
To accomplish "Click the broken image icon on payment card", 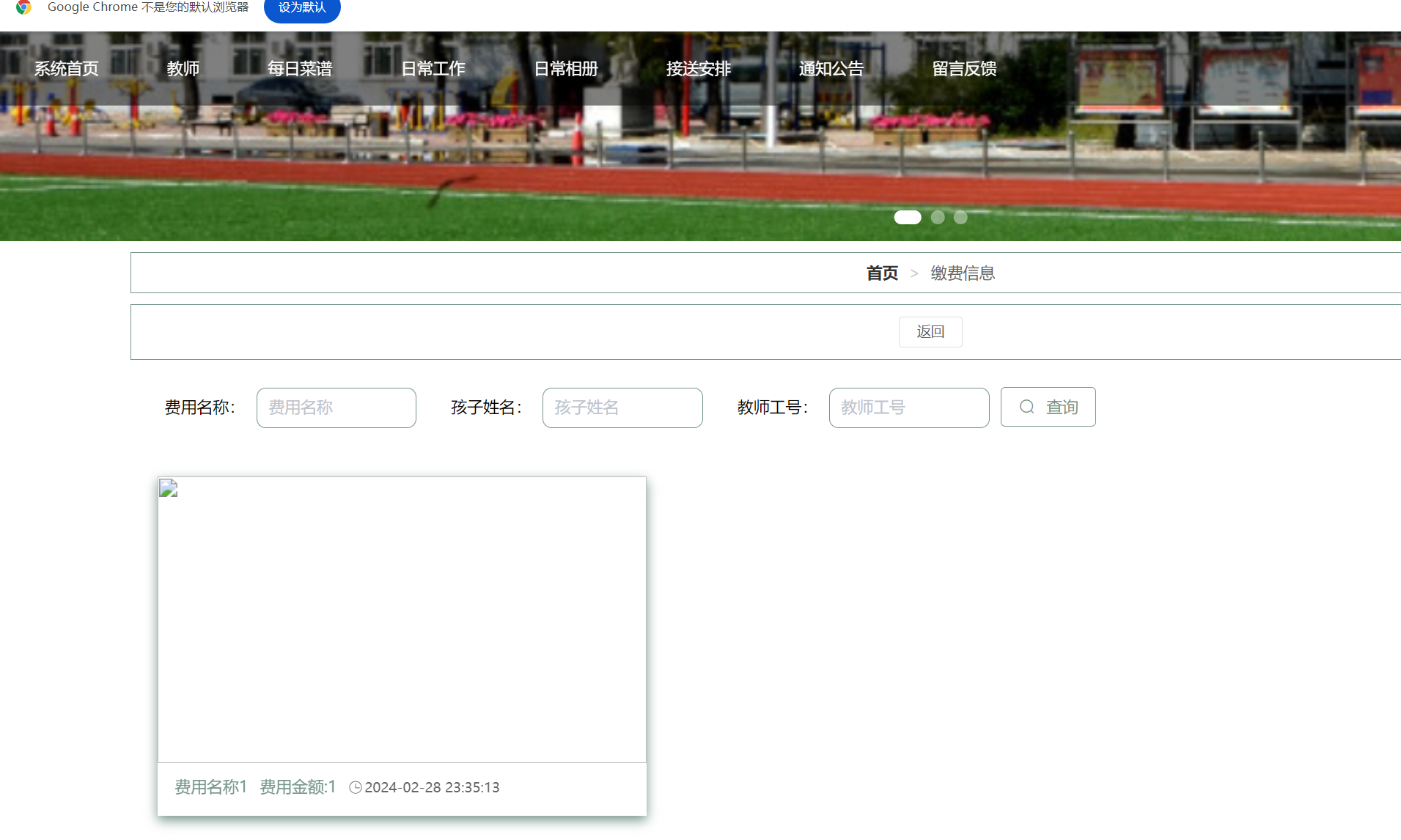I will (x=167, y=488).
